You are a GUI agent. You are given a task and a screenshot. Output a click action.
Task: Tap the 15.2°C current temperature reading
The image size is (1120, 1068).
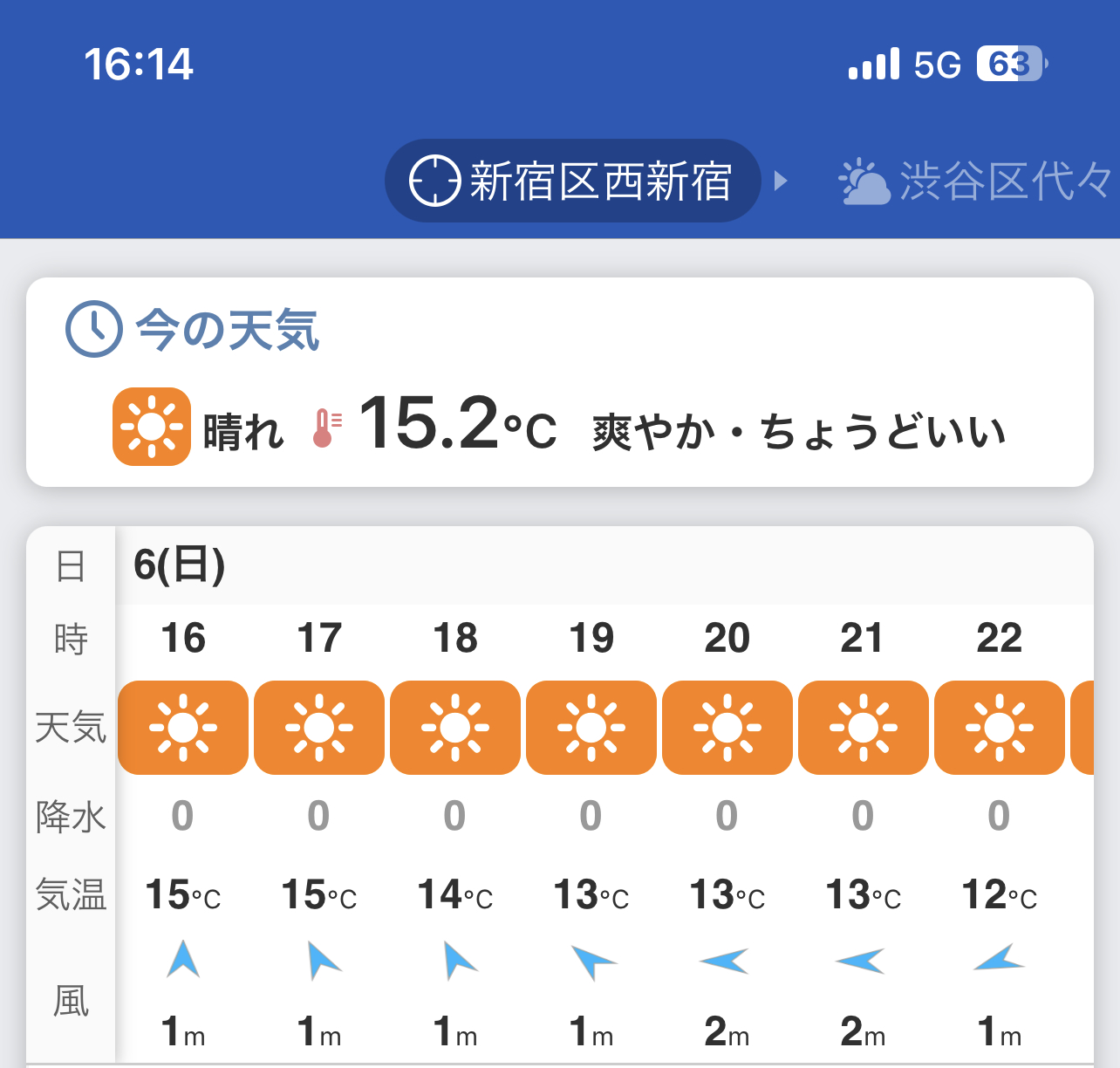[x=457, y=425]
